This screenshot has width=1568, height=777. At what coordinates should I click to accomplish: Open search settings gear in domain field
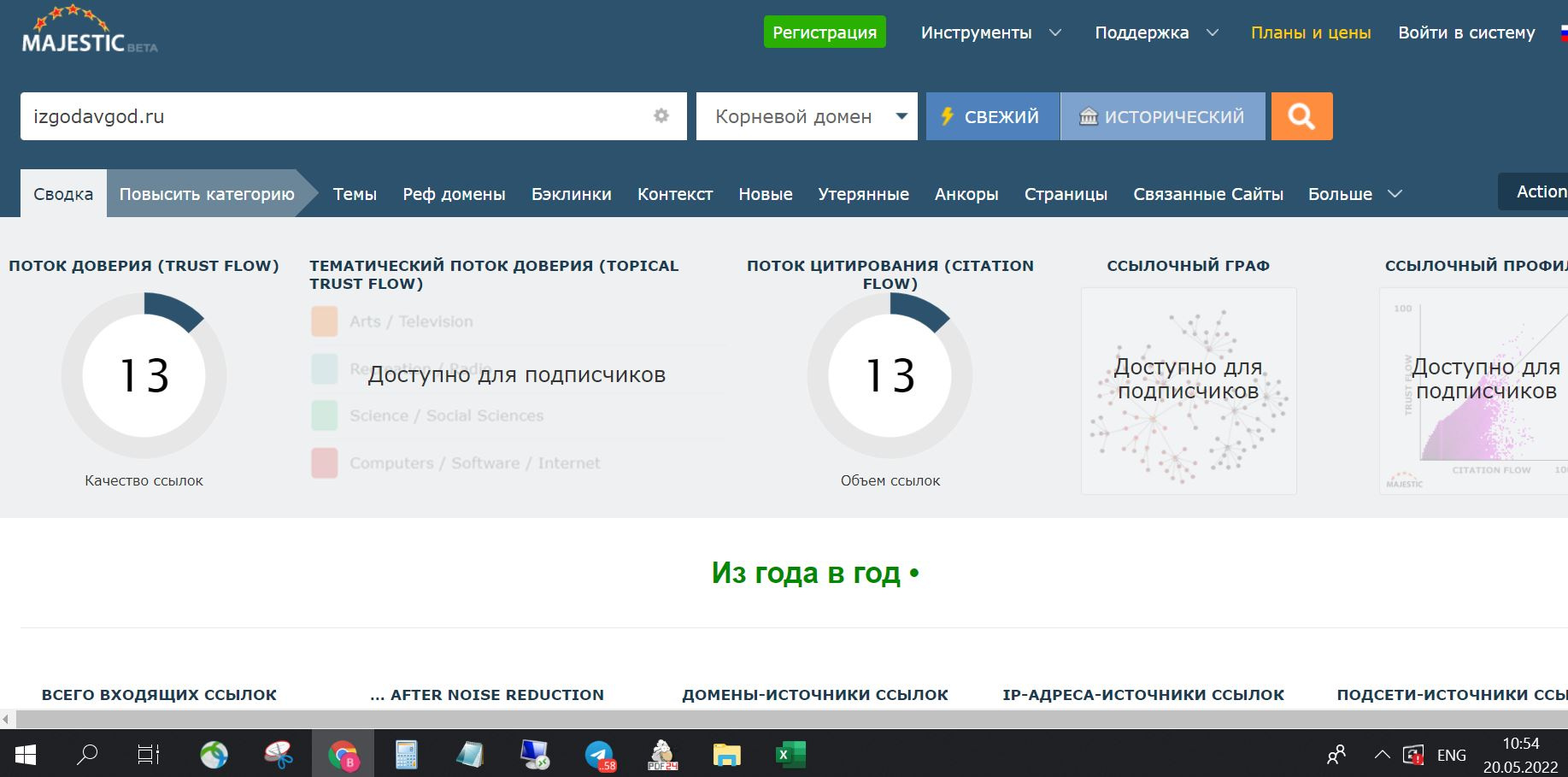[x=661, y=115]
